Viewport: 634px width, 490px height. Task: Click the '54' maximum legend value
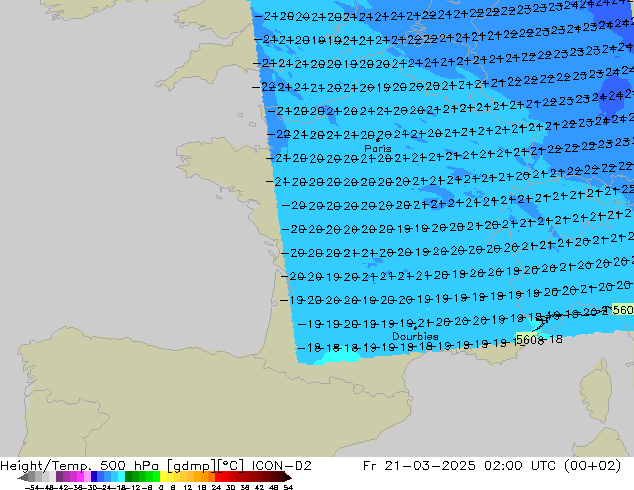(288, 487)
